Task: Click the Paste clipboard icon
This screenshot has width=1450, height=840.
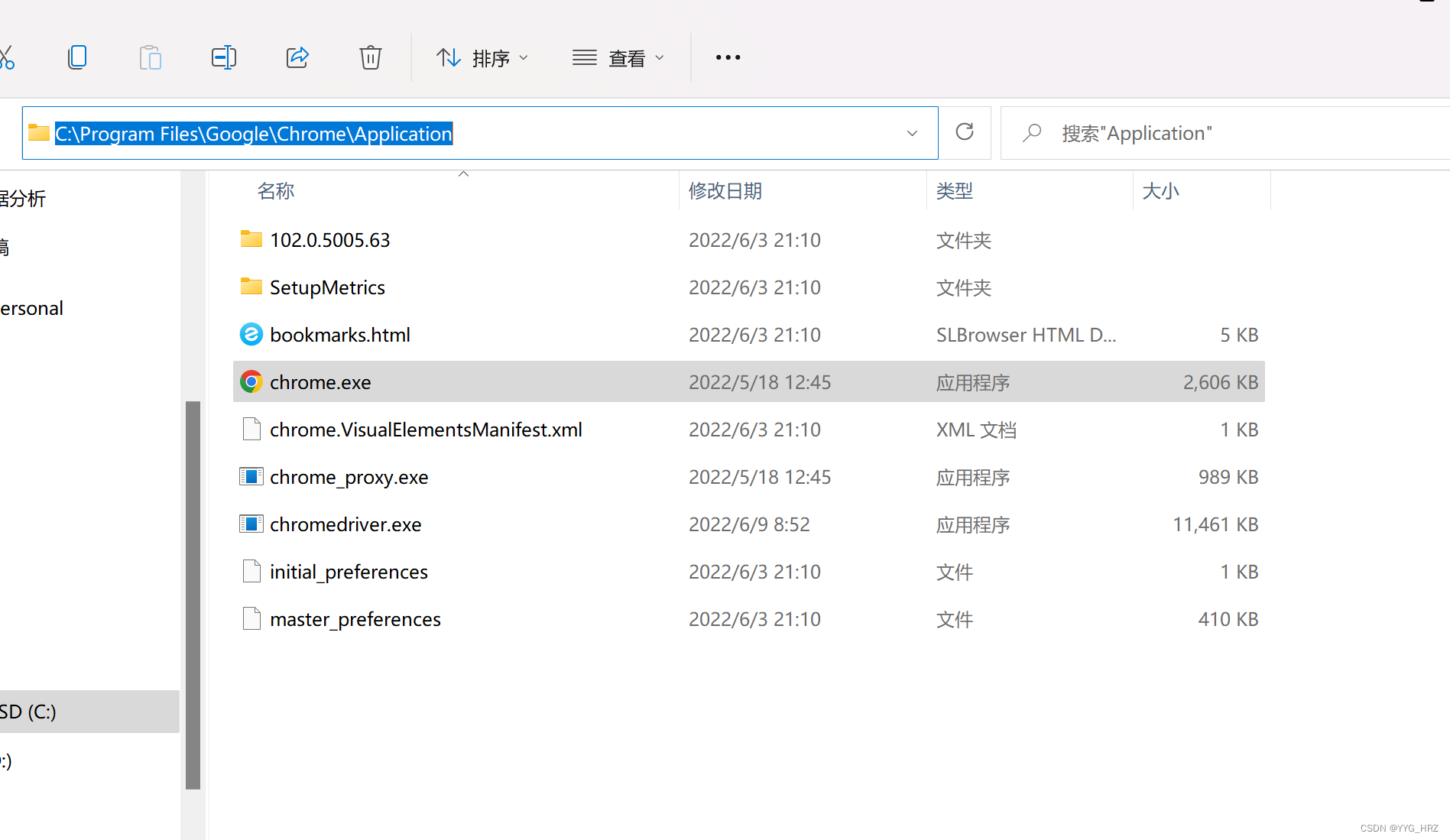Action: pos(151,57)
